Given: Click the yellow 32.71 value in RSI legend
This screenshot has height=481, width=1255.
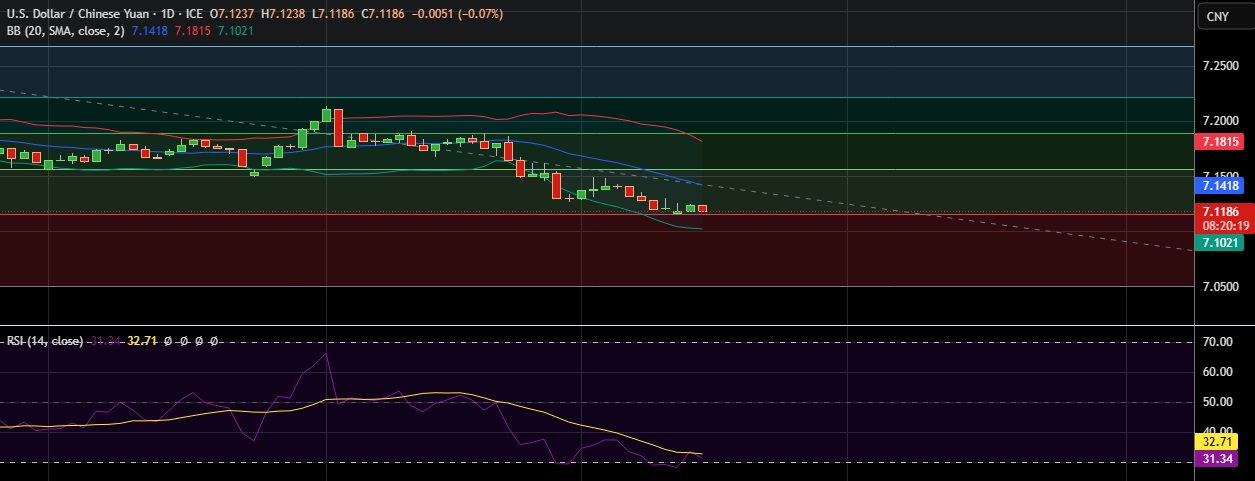Looking at the screenshot, I should click(x=144, y=341).
